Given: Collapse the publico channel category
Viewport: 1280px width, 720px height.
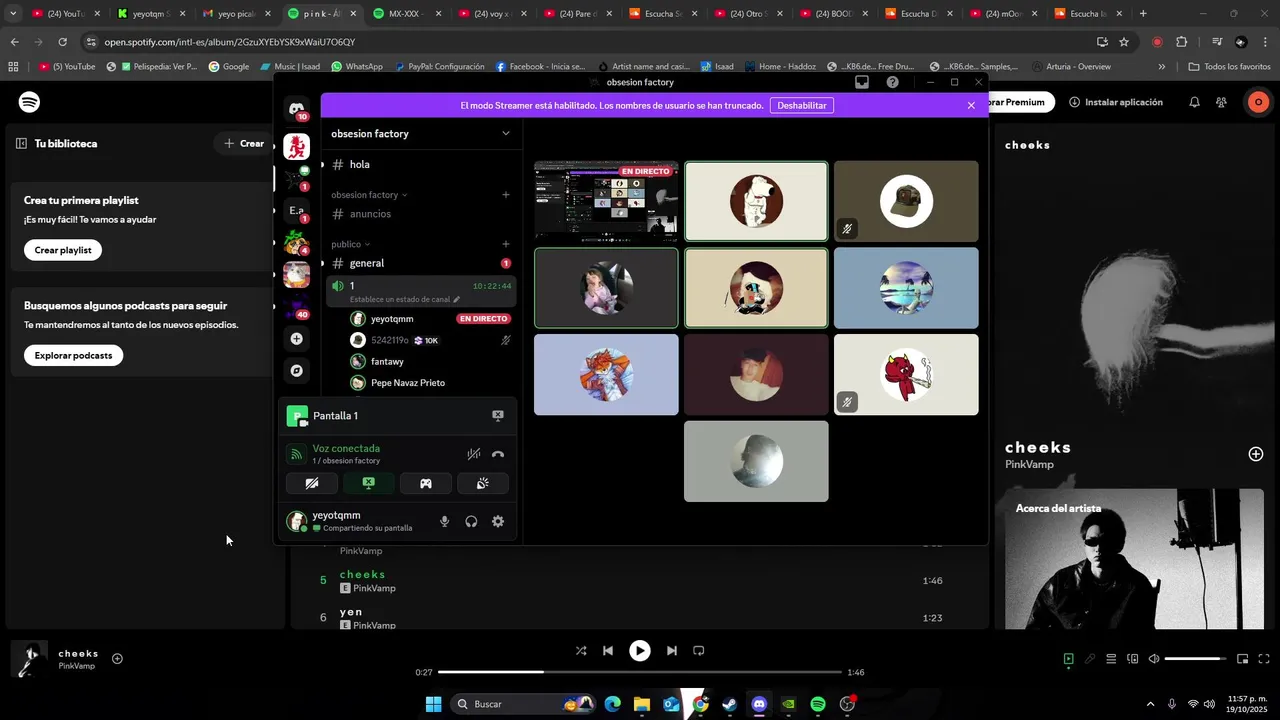Looking at the screenshot, I should coord(351,244).
